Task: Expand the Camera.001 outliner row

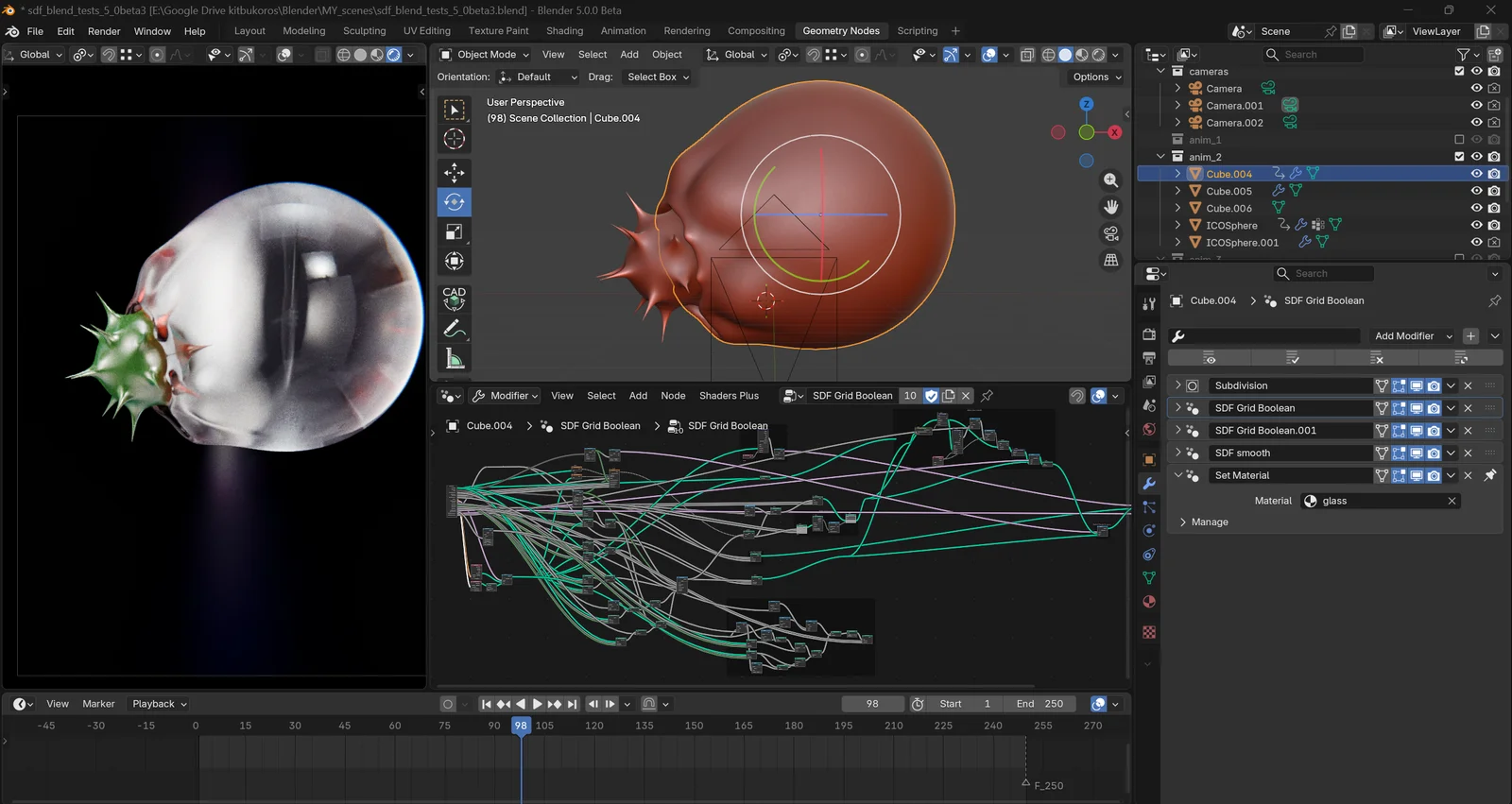Action: [x=1177, y=106]
